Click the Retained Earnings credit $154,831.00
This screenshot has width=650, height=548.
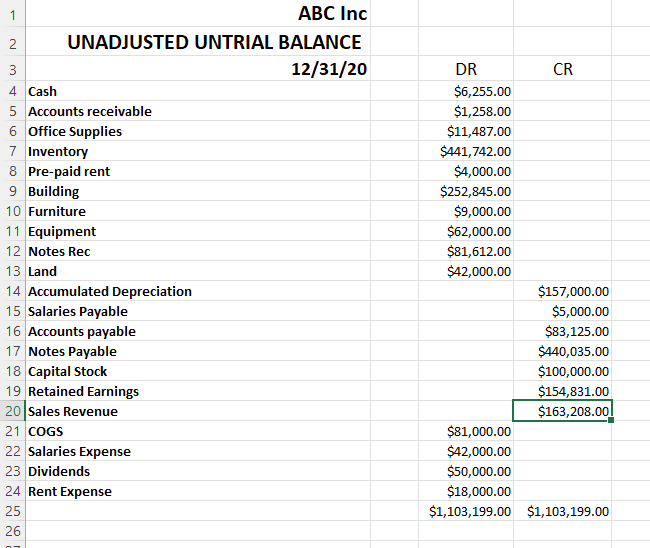point(562,391)
